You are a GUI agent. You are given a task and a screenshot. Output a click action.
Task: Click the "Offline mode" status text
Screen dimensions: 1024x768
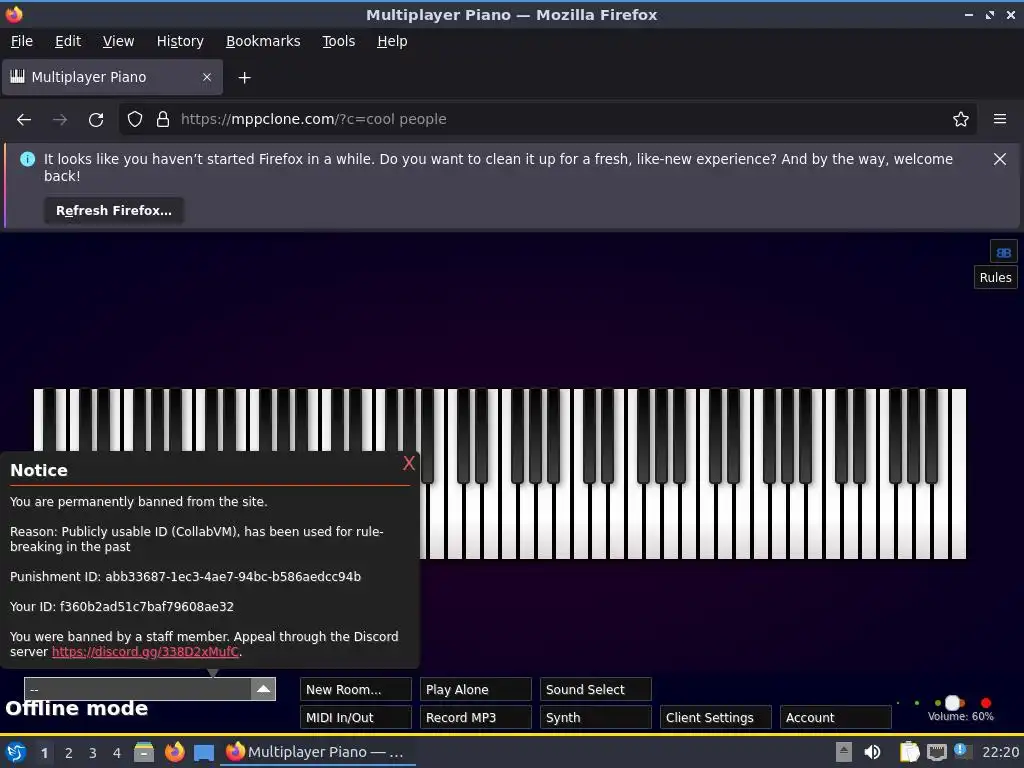point(76,709)
